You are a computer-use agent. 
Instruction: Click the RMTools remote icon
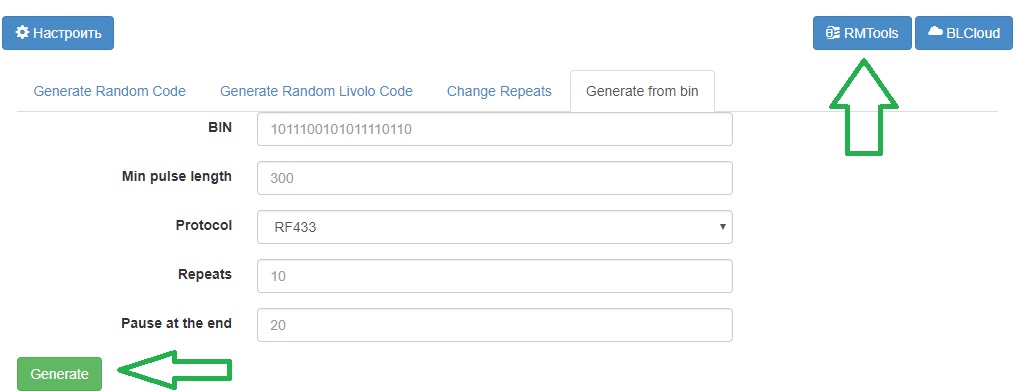click(x=832, y=33)
